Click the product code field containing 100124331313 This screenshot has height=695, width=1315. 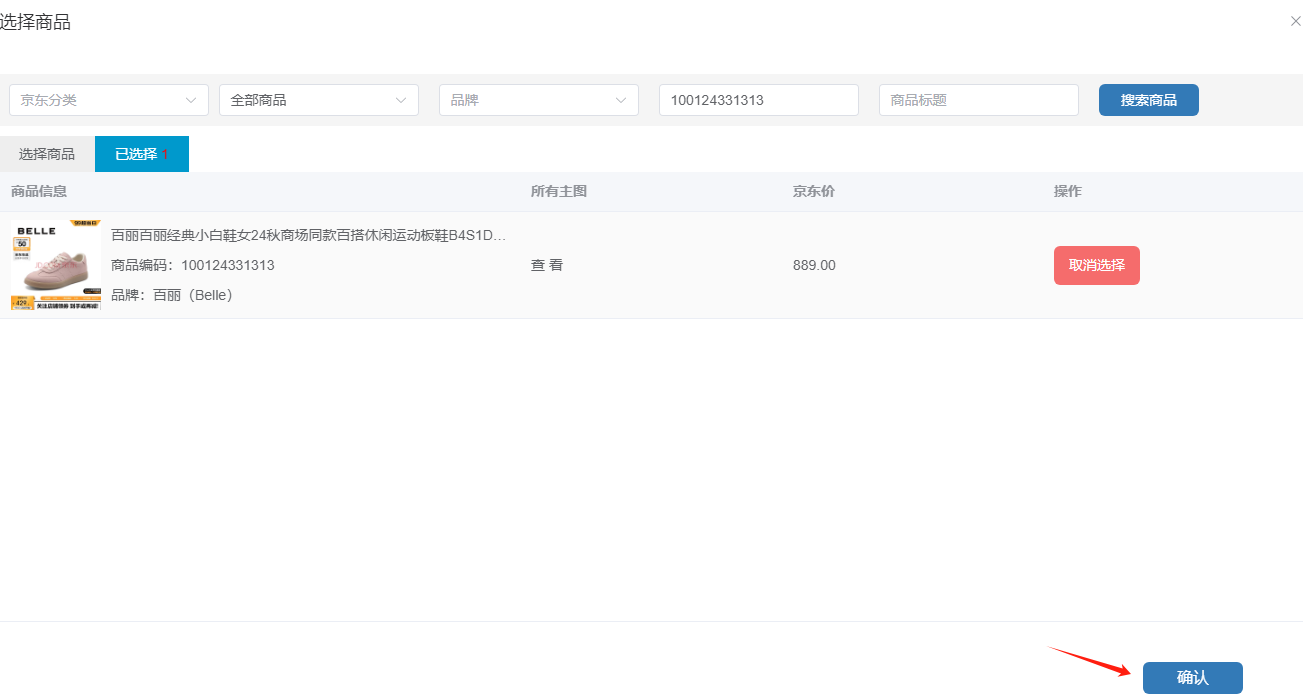click(758, 100)
